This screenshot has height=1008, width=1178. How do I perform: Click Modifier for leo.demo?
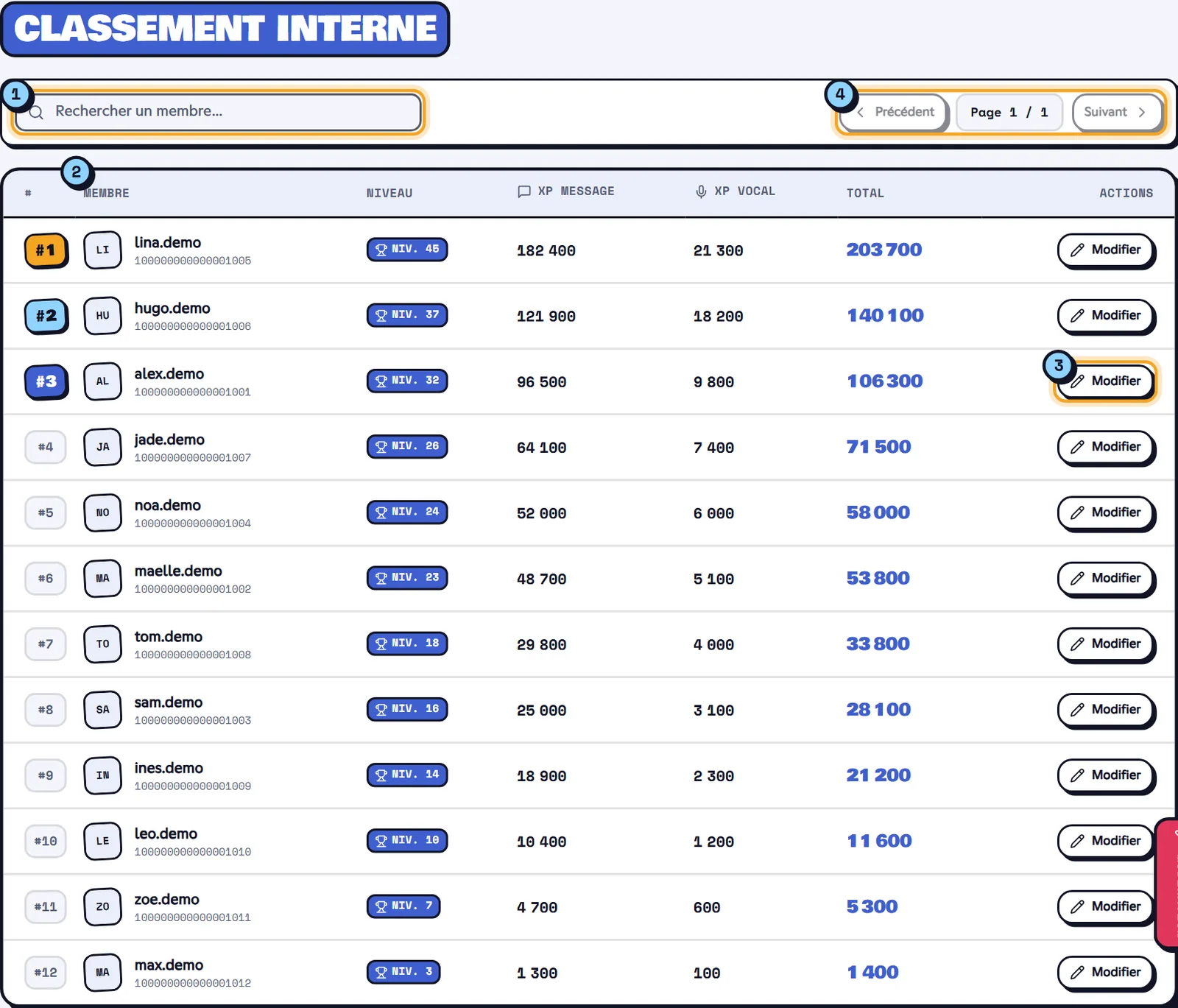(x=1105, y=841)
